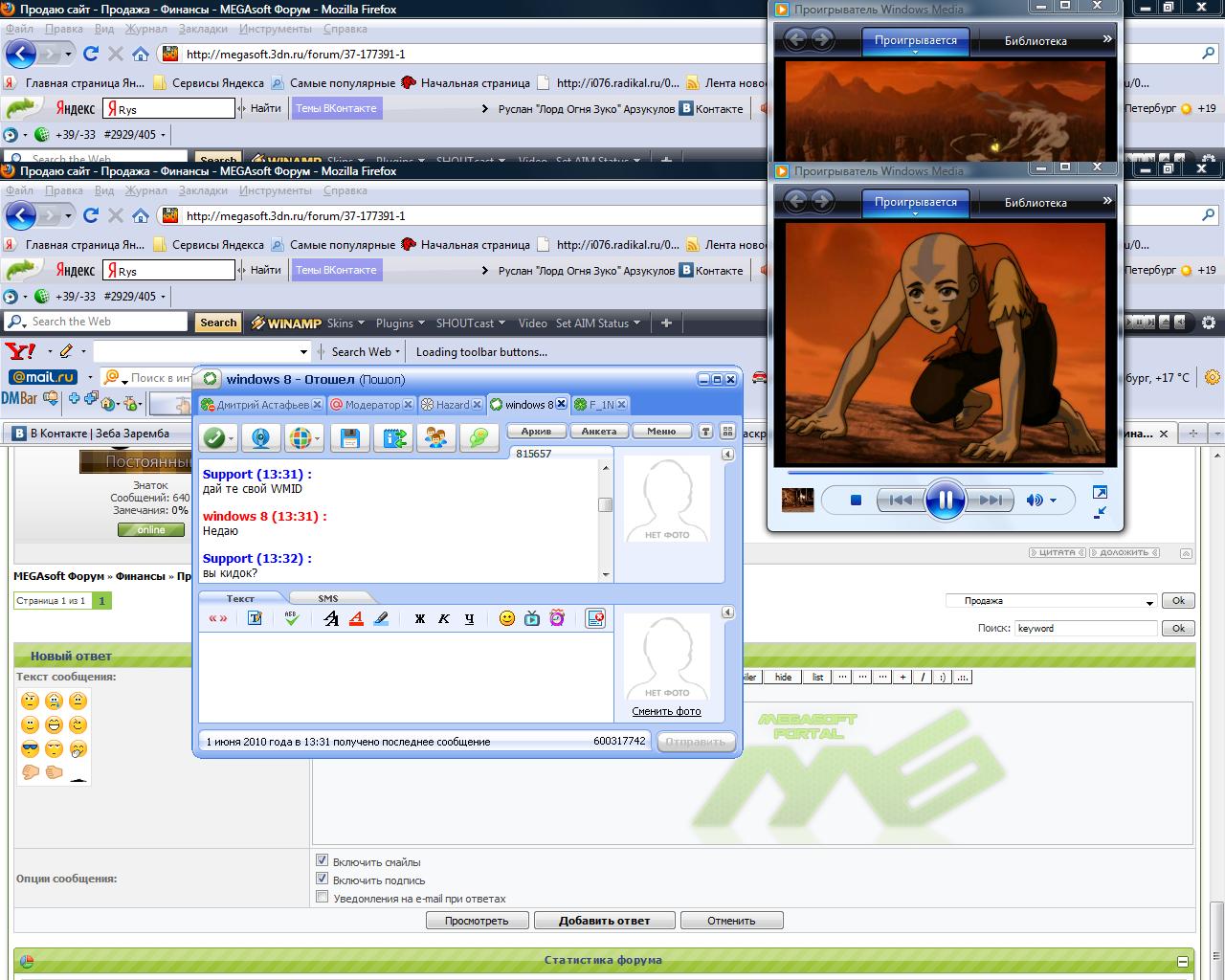Click the Просмотреть preview button

point(477,921)
